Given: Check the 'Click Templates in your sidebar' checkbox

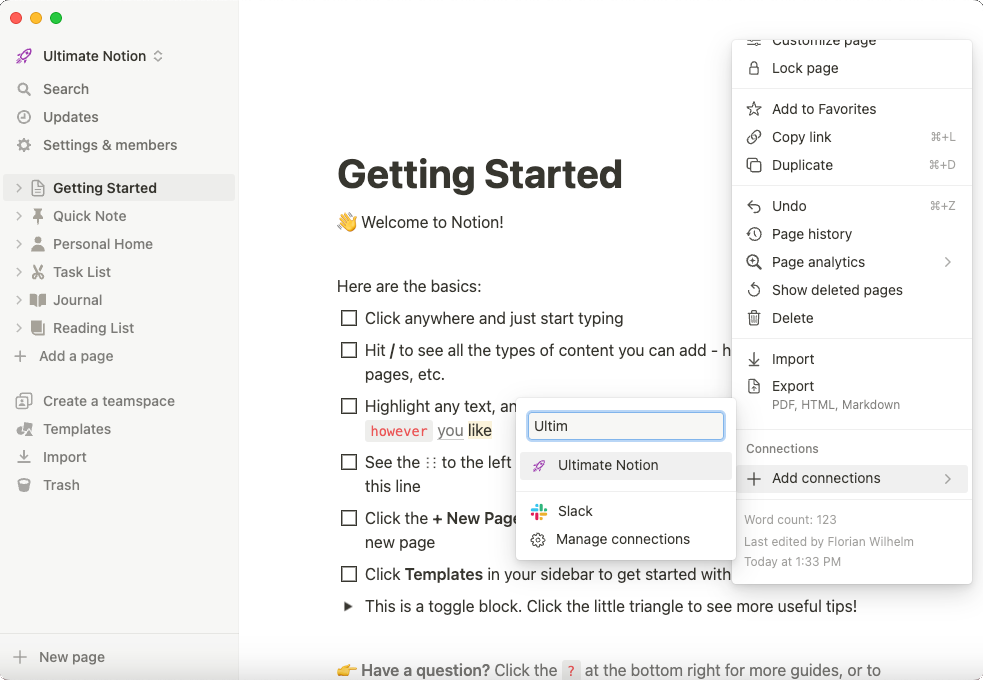Looking at the screenshot, I should tap(349, 574).
